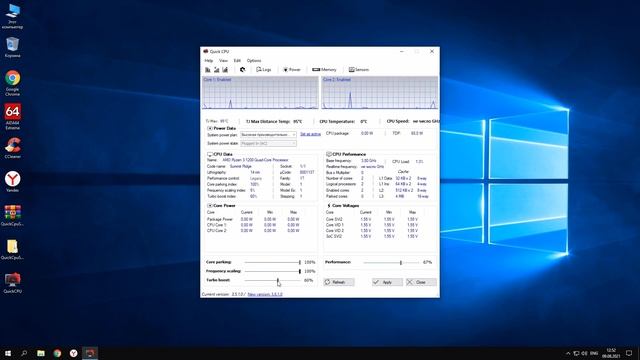Click the Logical processors label
The width and height of the screenshot is (640, 360).
coord(341,184)
